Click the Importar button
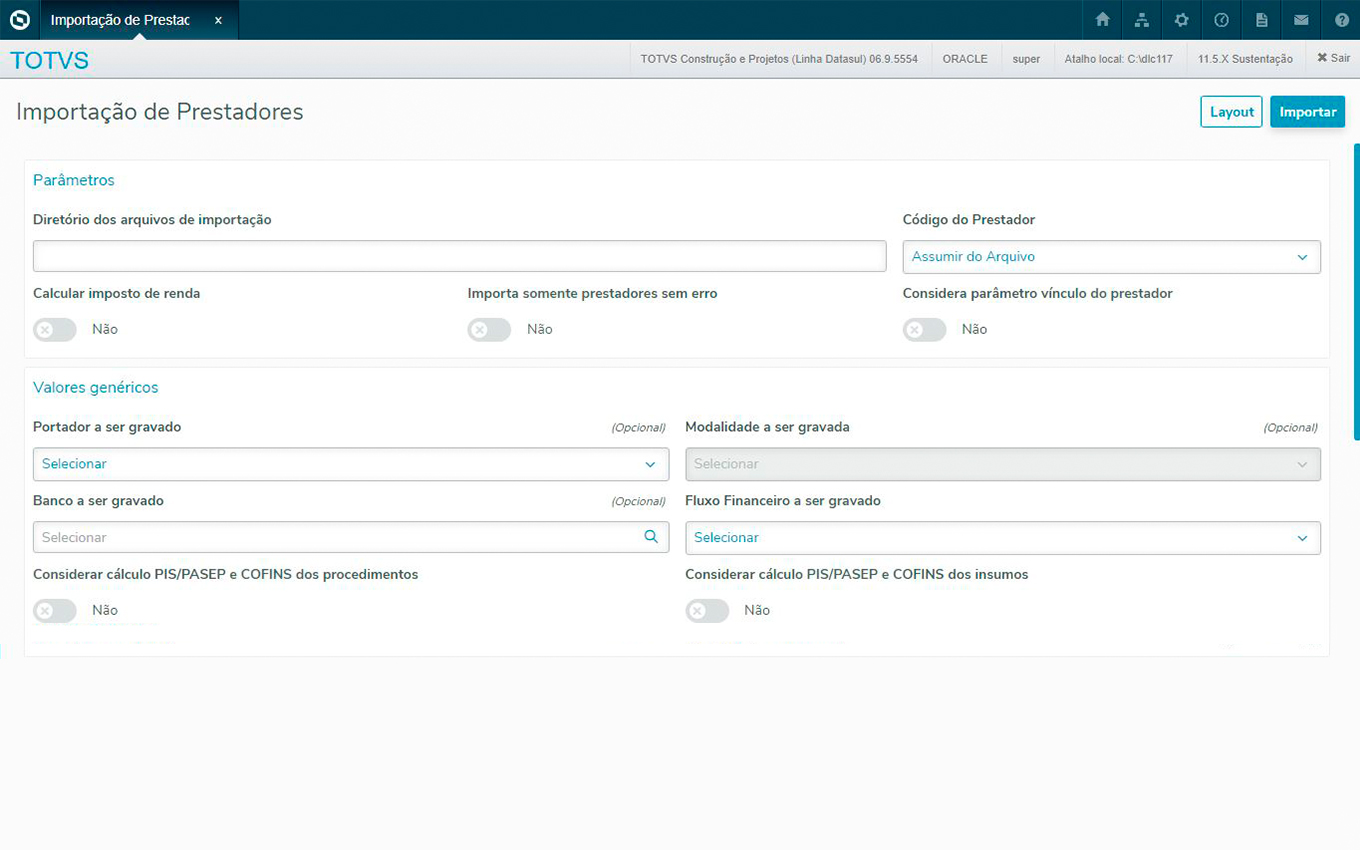 [1307, 112]
